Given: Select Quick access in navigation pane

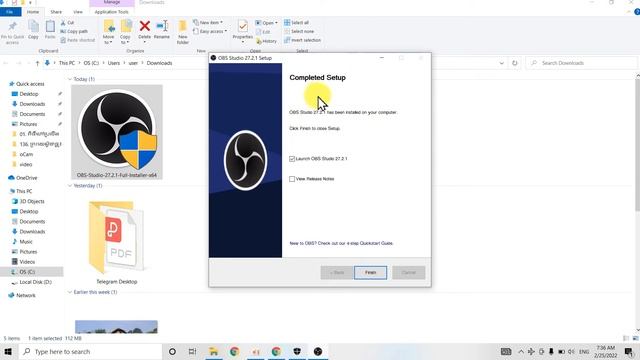Looking at the screenshot, I should (x=30, y=84).
